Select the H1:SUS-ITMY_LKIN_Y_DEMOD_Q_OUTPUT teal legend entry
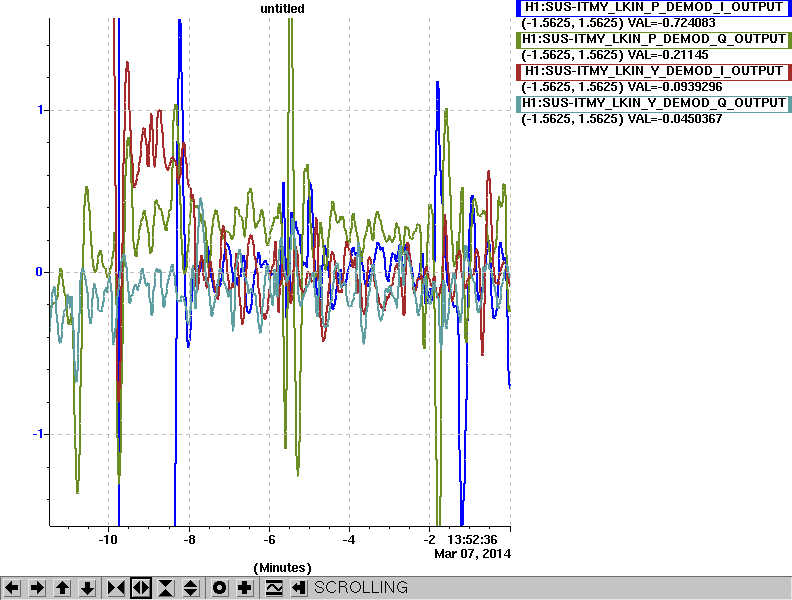The width and height of the screenshot is (792, 600). pos(653,103)
